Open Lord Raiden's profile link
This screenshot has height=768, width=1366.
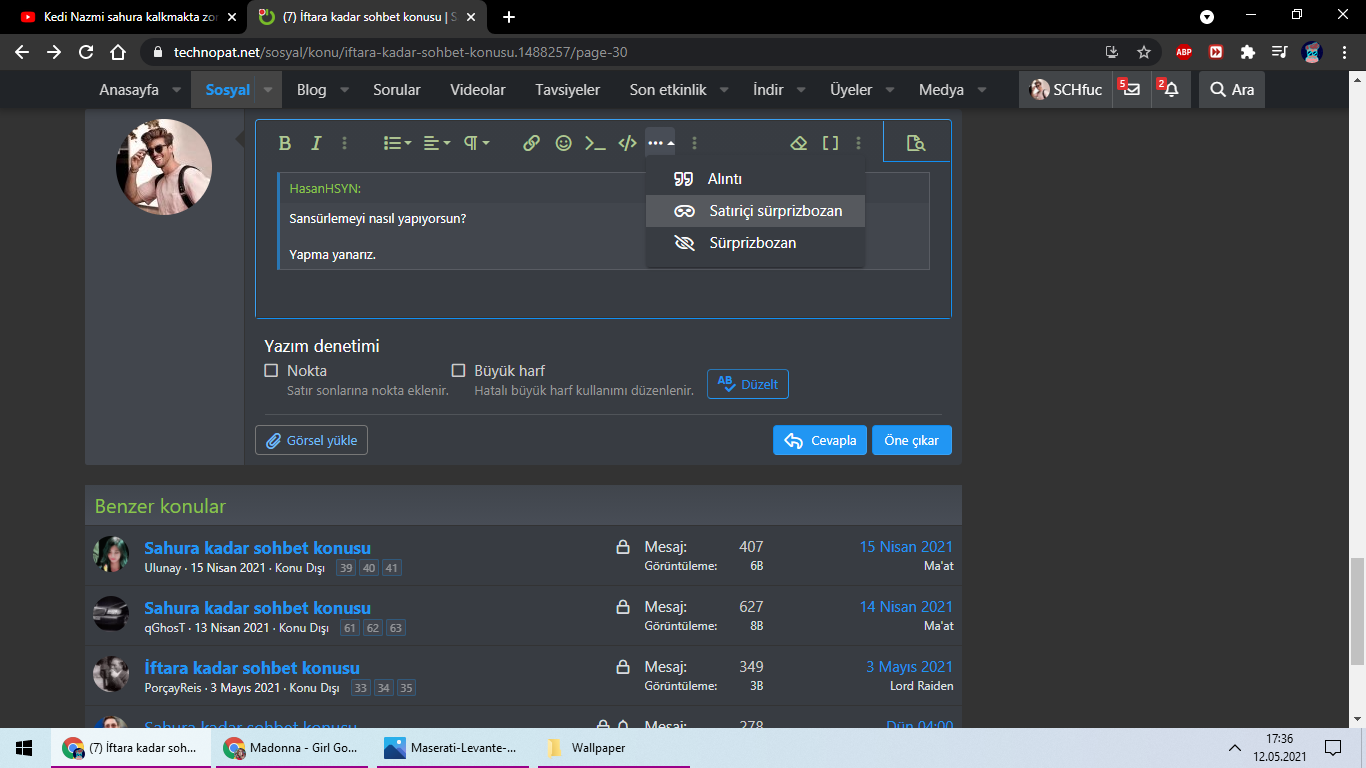click(x=922, y=686)
